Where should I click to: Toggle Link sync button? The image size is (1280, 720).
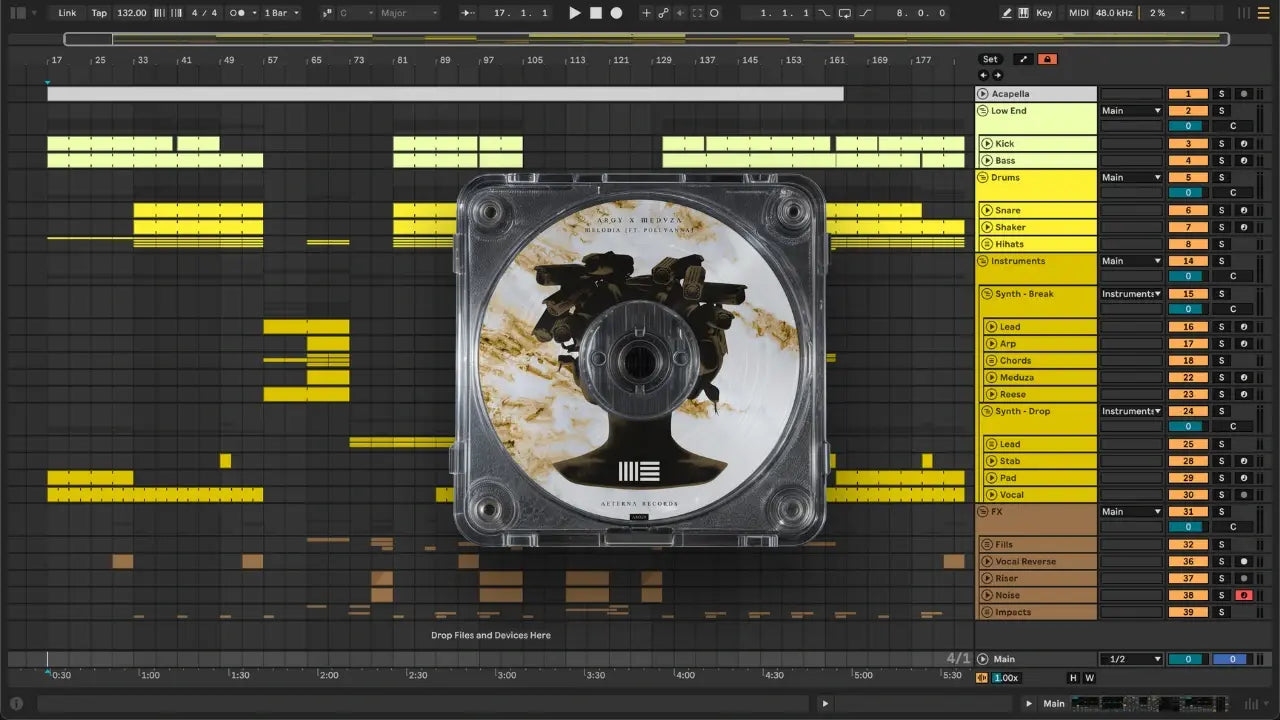point(67,13)
